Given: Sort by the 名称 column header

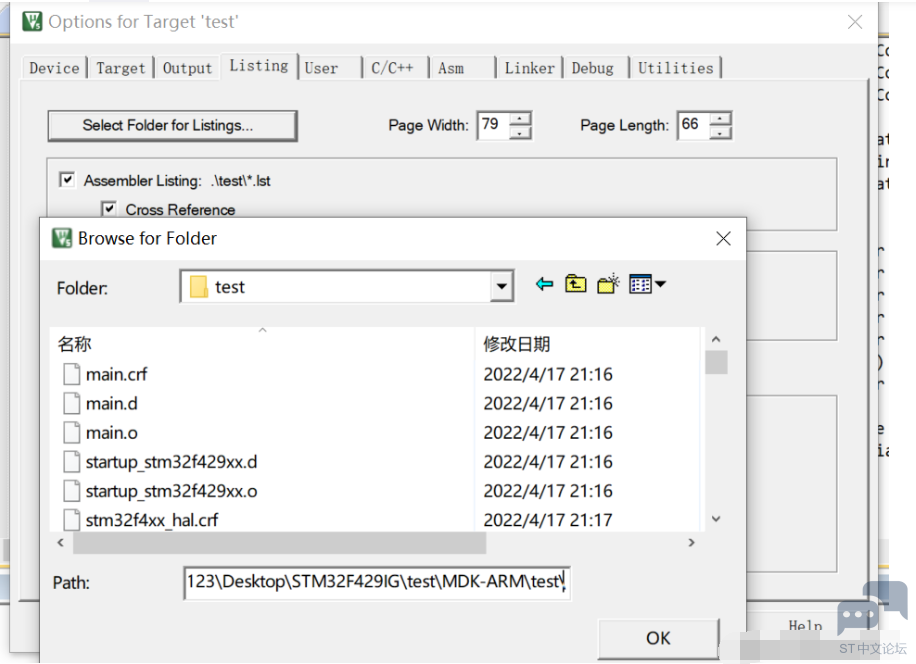Looking at the screenshot, I should 263,343.
